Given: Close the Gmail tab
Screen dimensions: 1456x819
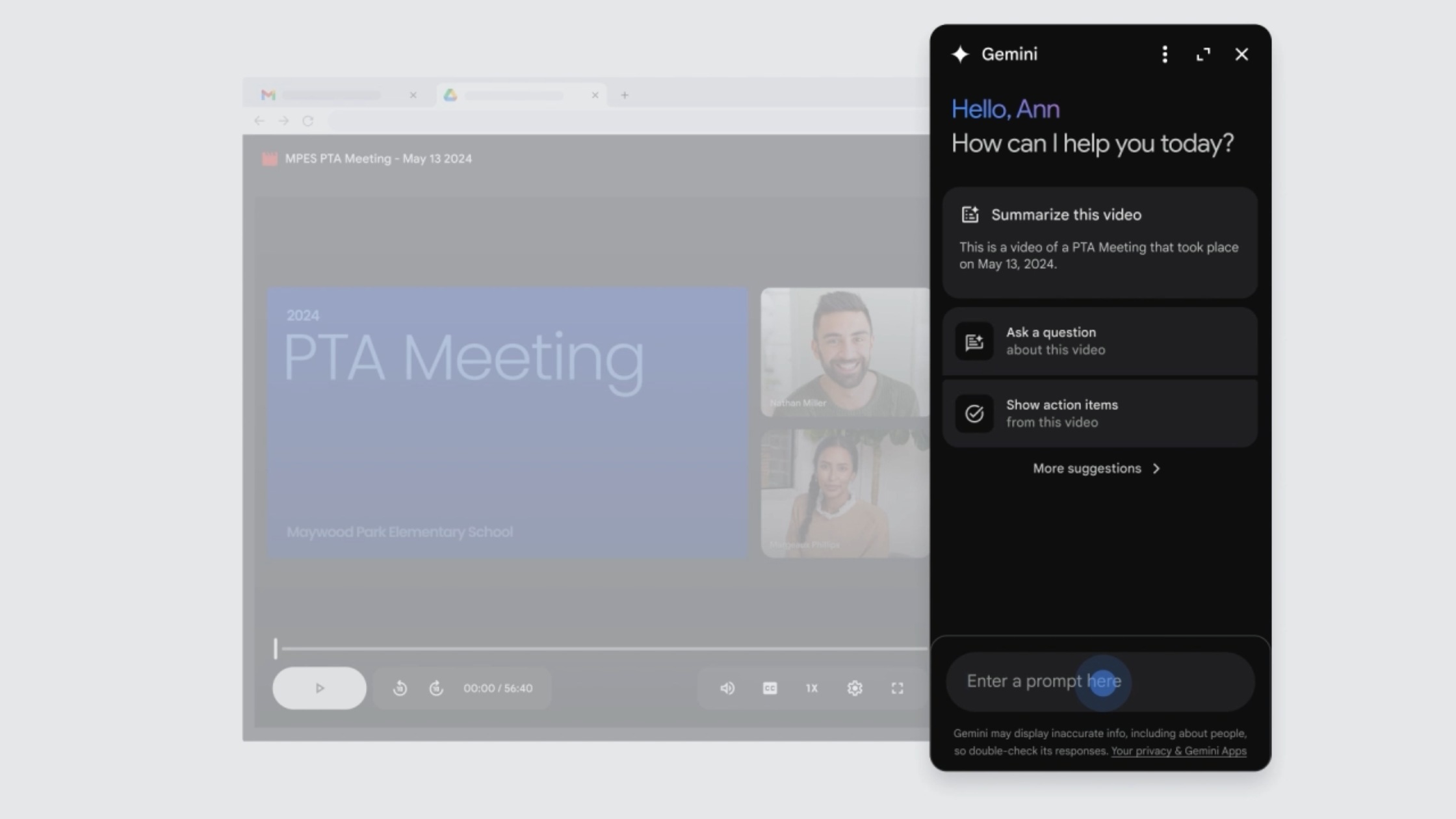Looking at the screenshot, I should [x=413, y=96].
